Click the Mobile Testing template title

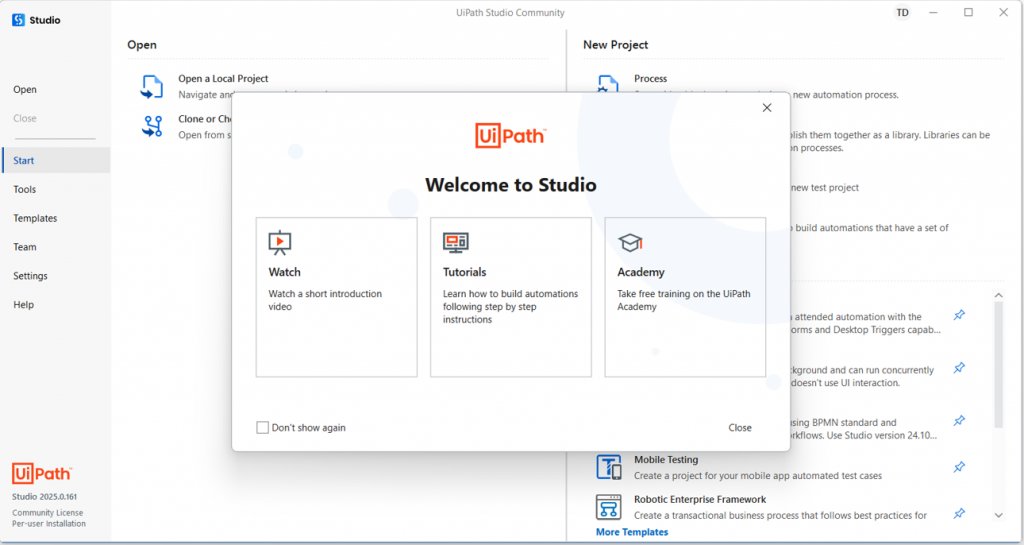tap(666, 459)
